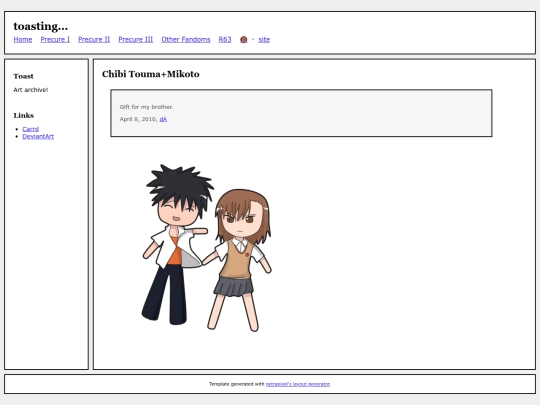The width and height of the screenshot is (540, 405).
Task: Click the chibi Touma and Mikoto artwork
Action: tap(207, 248)
